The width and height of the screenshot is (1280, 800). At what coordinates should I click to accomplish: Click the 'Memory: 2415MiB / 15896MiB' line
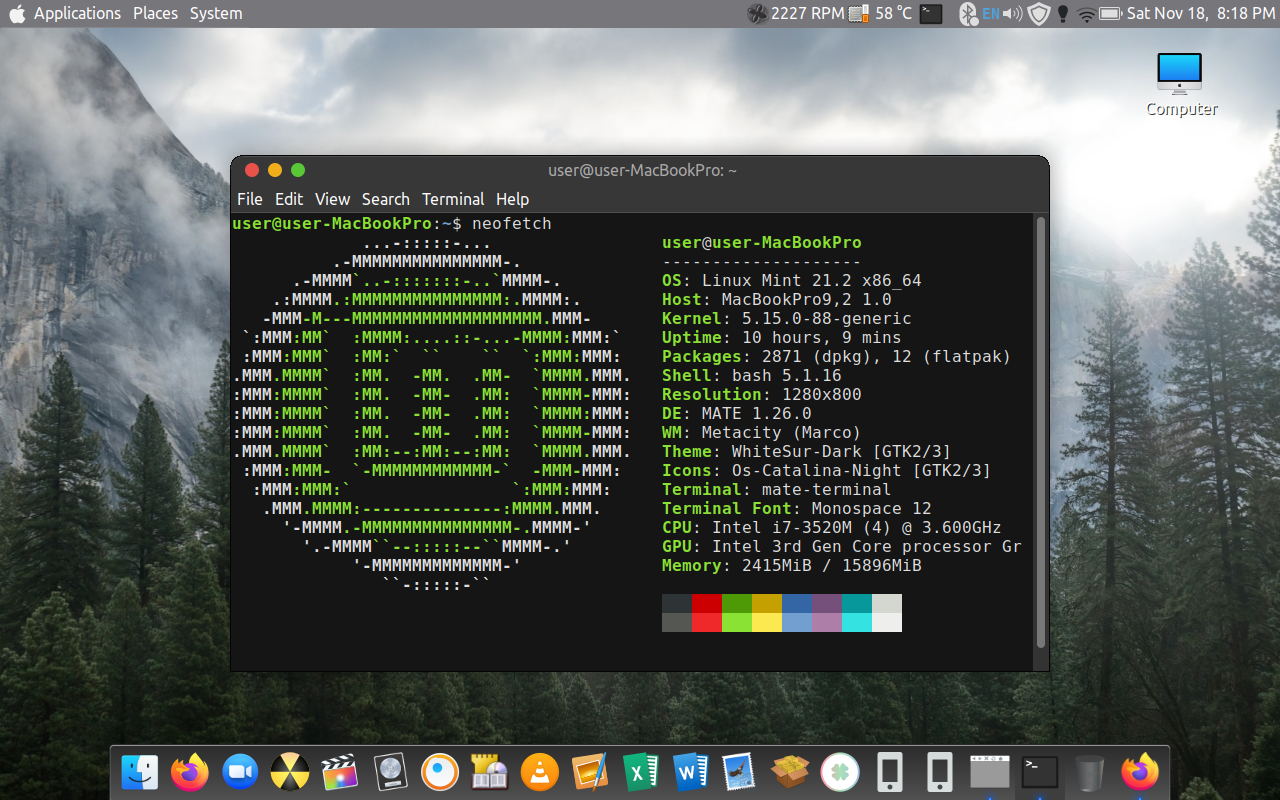coord(792,566)
